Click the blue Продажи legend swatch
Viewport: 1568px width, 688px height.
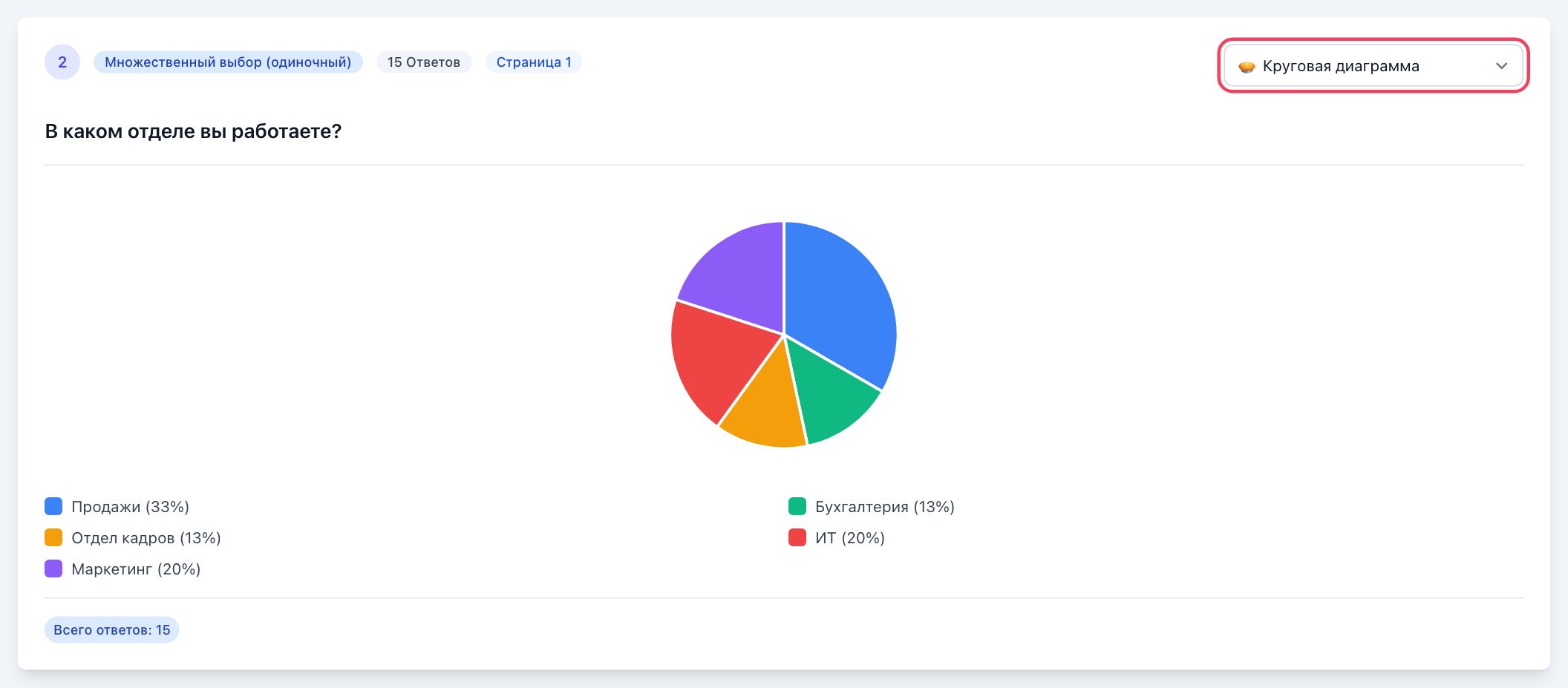pyautogui.click(x=53, y=506)
